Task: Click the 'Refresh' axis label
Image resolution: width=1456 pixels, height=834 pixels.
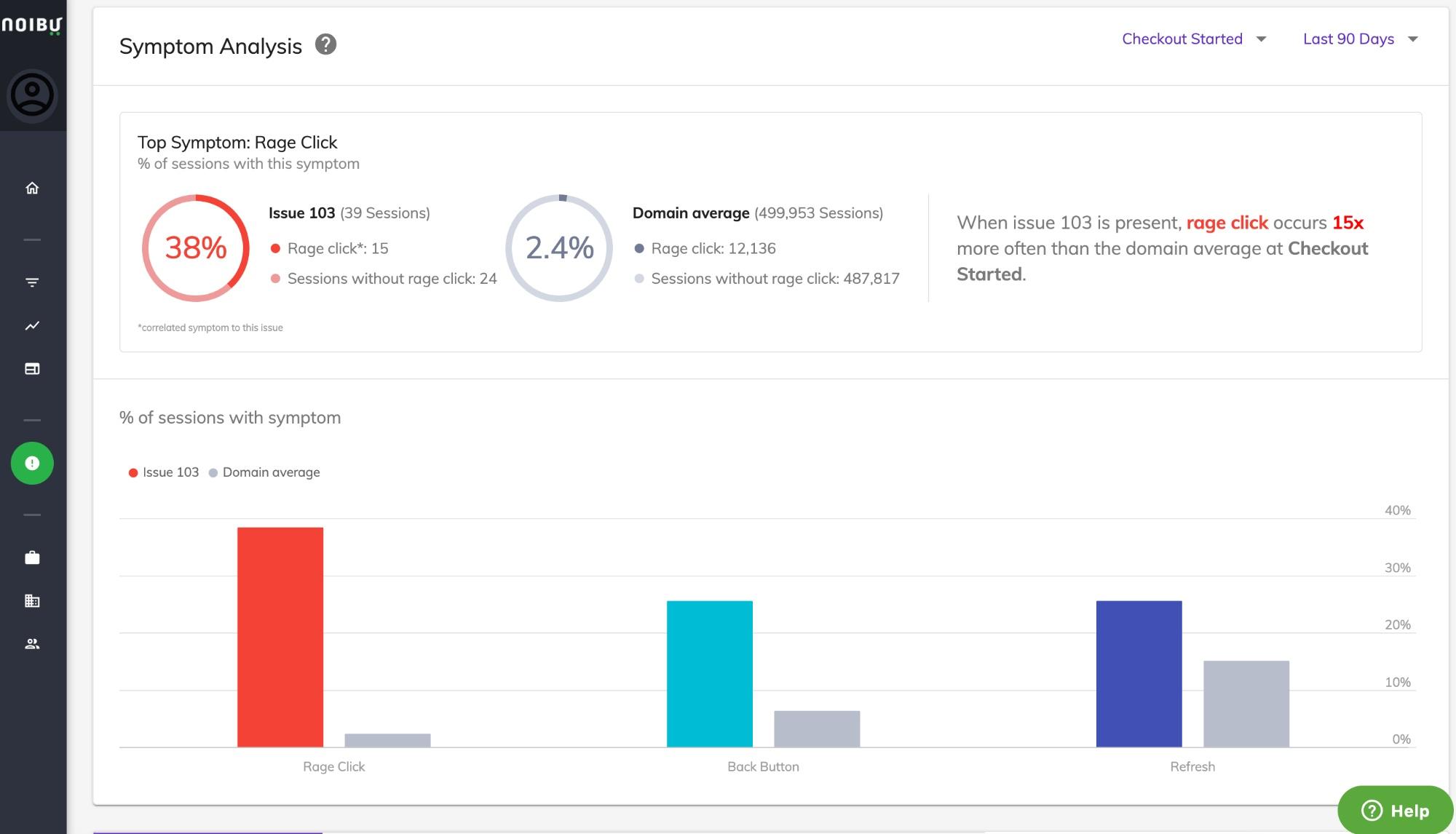Action: tap(1192, 767)
